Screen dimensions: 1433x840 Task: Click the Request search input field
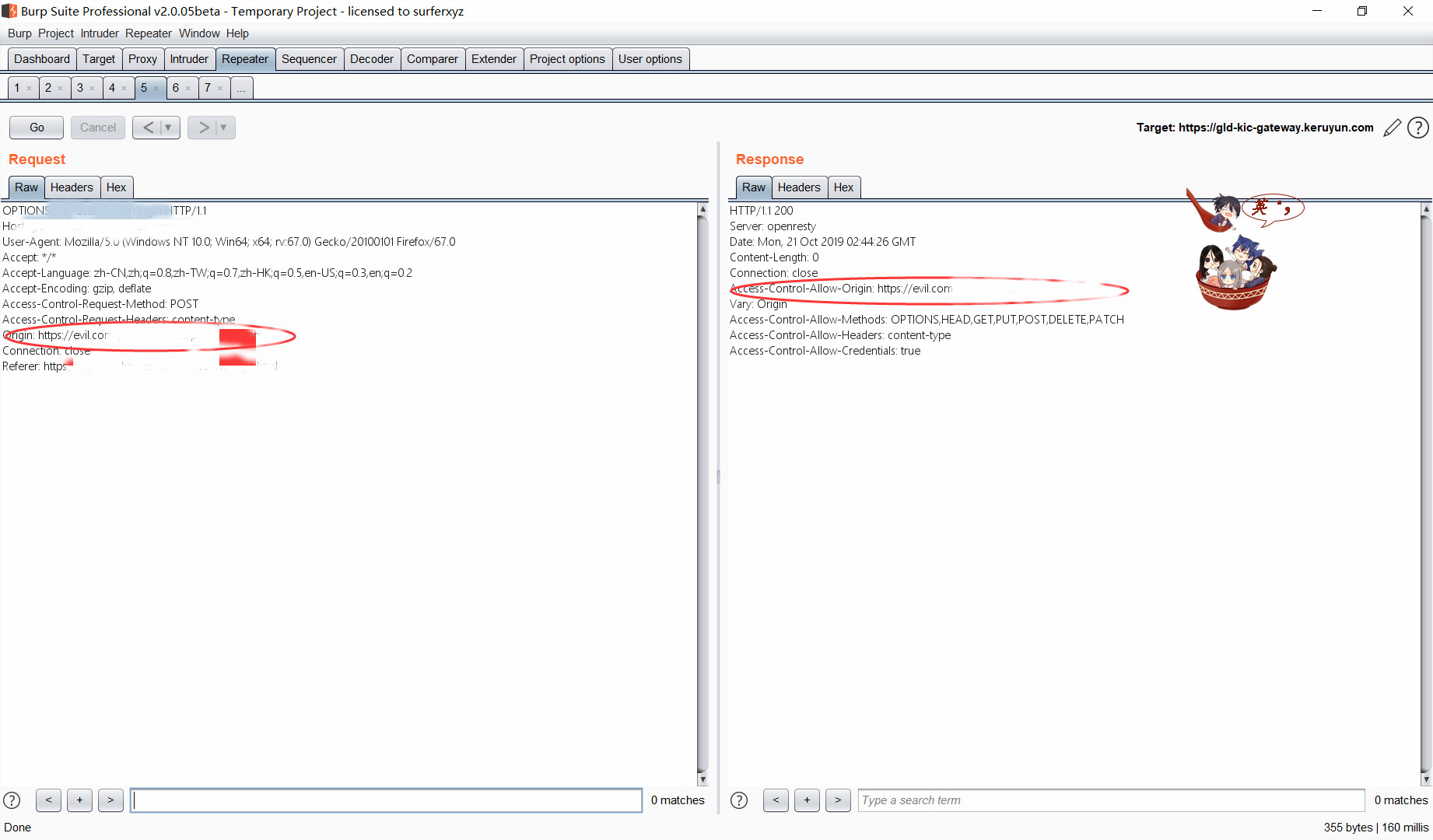pos(387,800)
